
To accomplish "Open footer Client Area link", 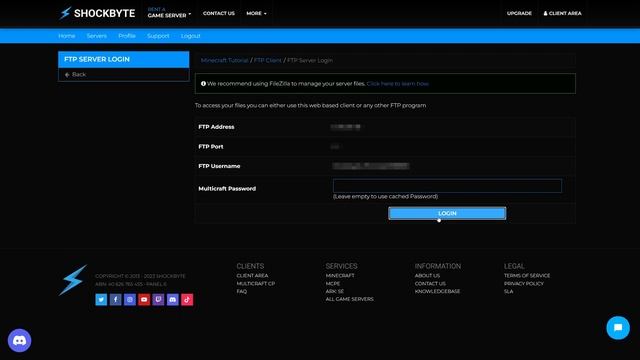I will pos(252,276).
